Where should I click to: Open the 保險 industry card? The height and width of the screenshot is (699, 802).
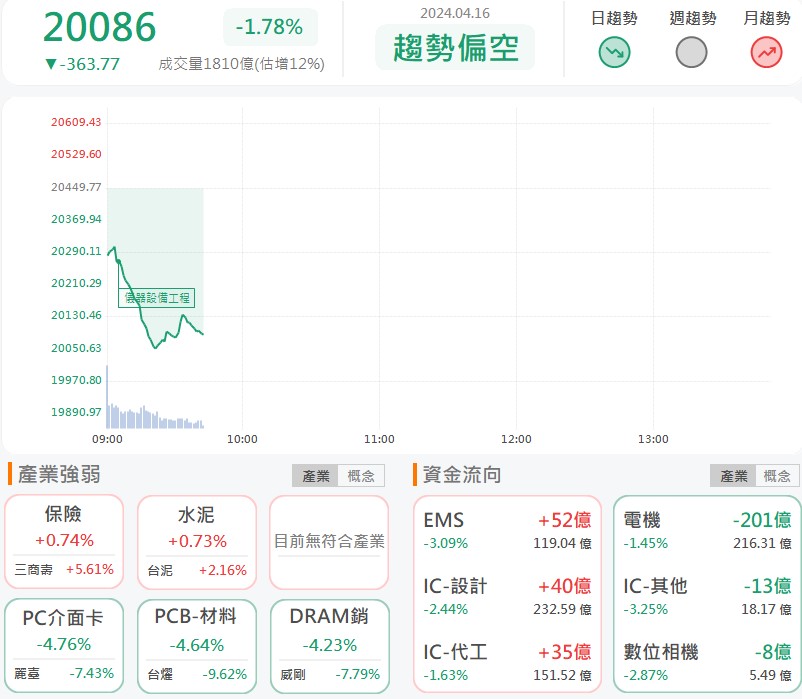[x=64, y=542]
